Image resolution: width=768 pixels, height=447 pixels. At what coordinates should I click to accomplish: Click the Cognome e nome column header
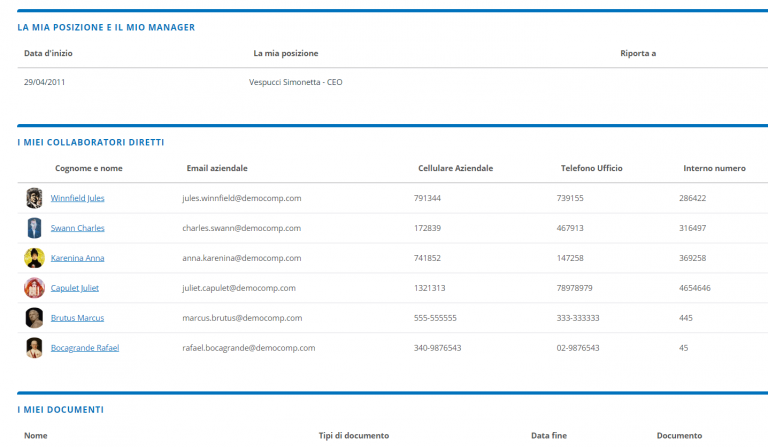click(x=89, y=168)
